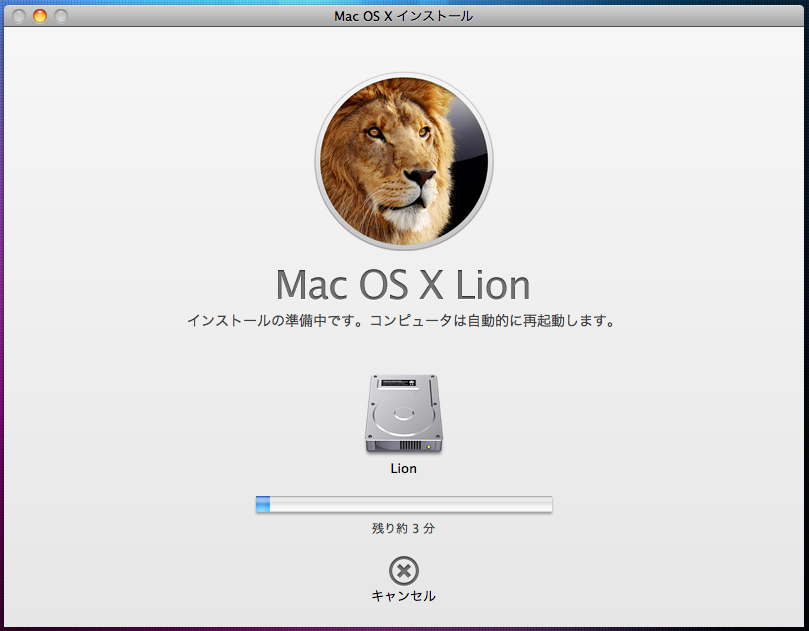Click the '残り約 3 分' remaining time text

pos(403,528)
